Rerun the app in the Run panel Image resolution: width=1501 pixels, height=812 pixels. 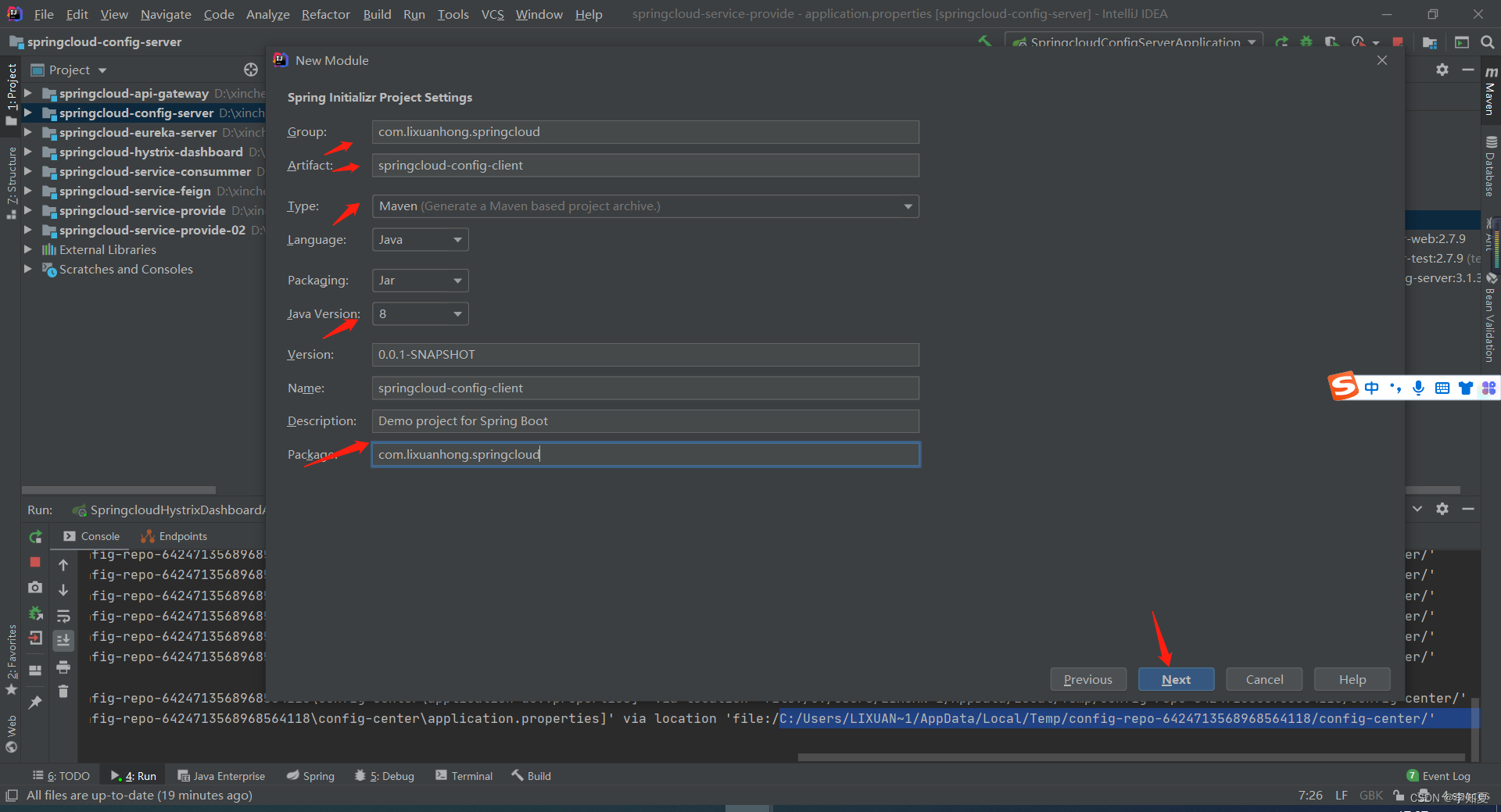[35, 537]
